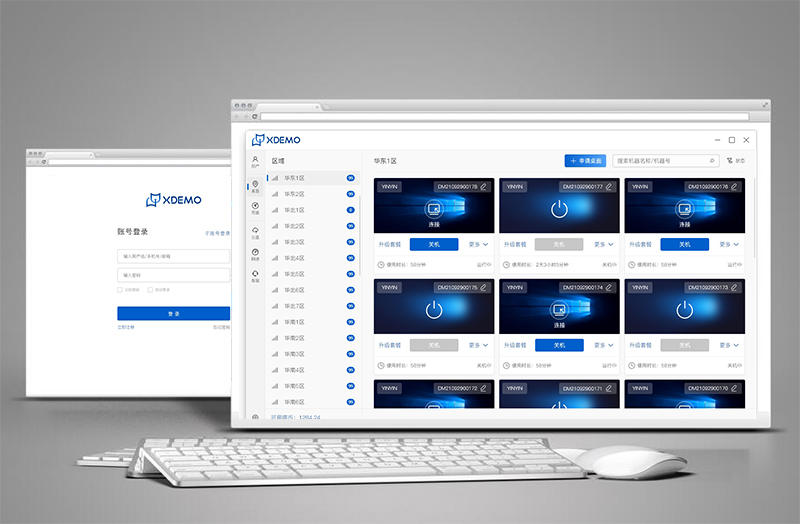Click the password input in login window
The width and height of the screenshot is (800, 524).
coord(173,275)
